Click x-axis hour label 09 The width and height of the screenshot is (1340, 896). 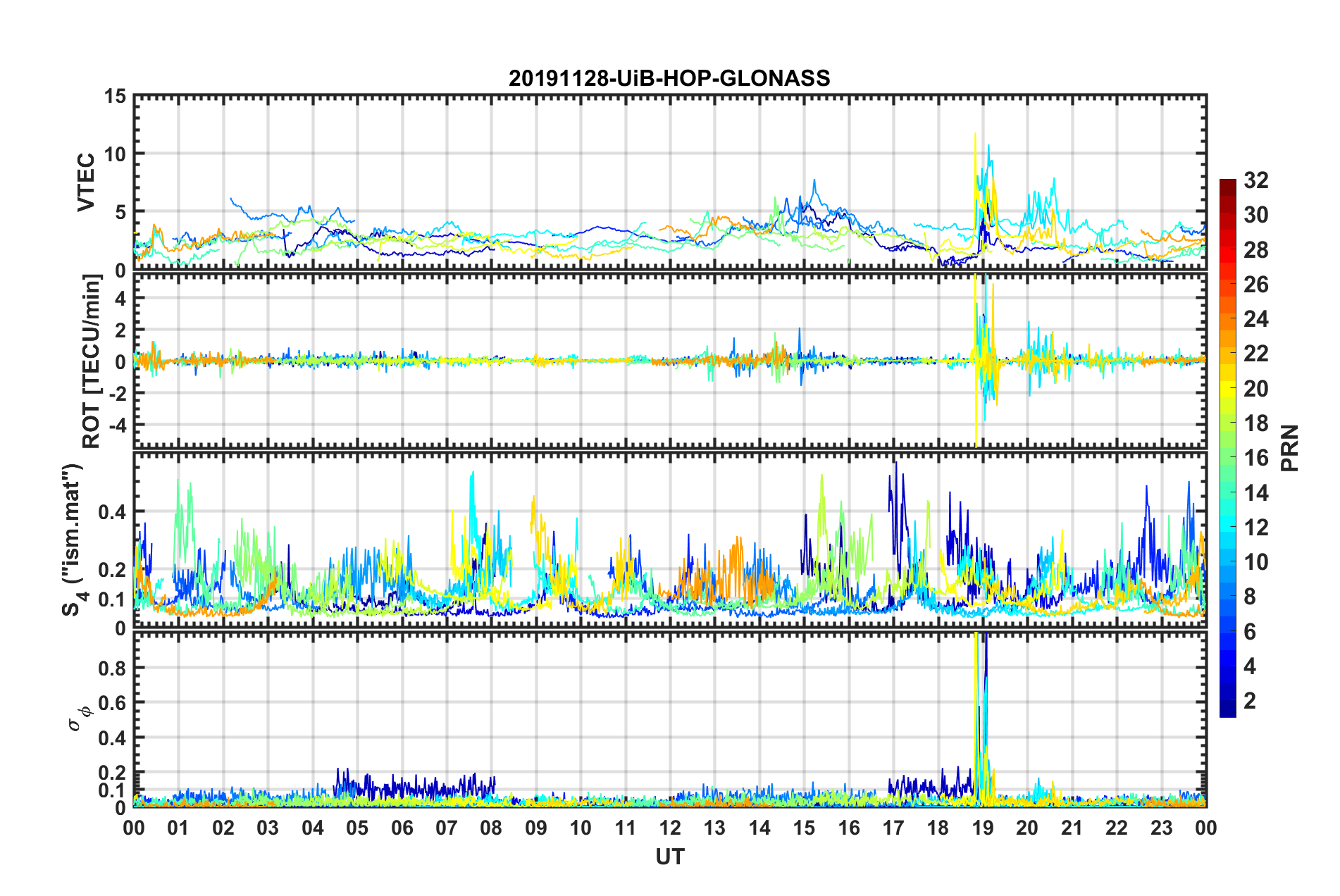(x=536, y=828)
